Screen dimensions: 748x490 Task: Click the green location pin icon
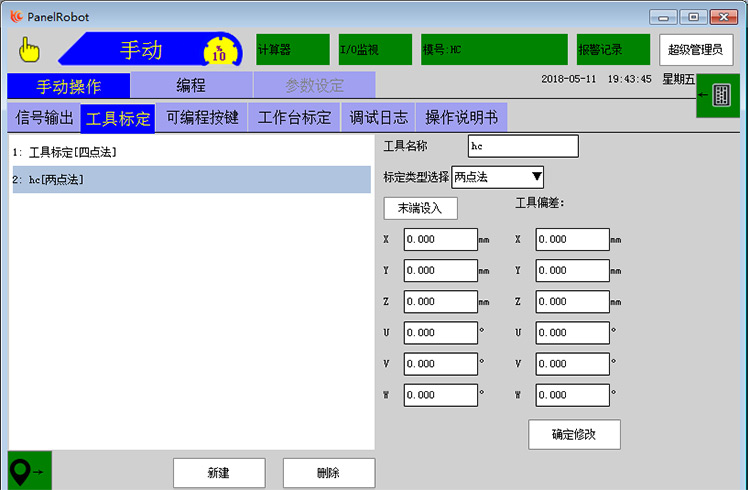click(x=29, y=470)
